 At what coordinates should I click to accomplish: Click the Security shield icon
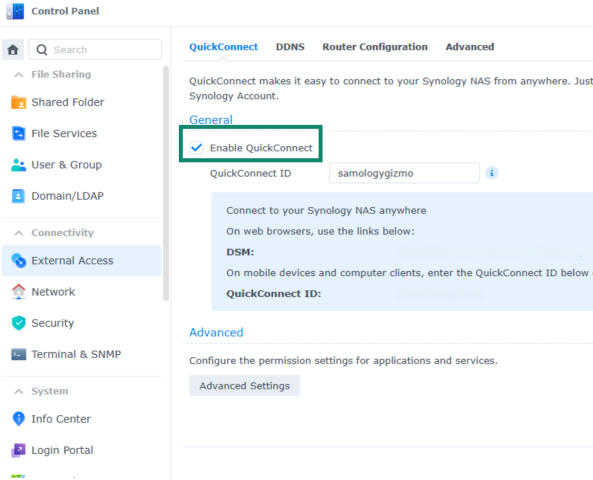18,323
